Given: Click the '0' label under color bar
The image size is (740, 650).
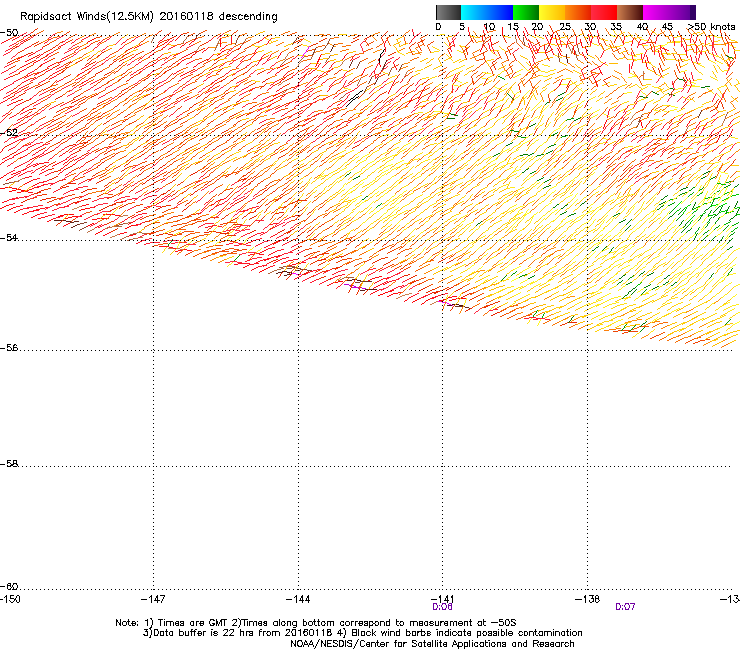Looking at the screenshot, I should 438,27.
